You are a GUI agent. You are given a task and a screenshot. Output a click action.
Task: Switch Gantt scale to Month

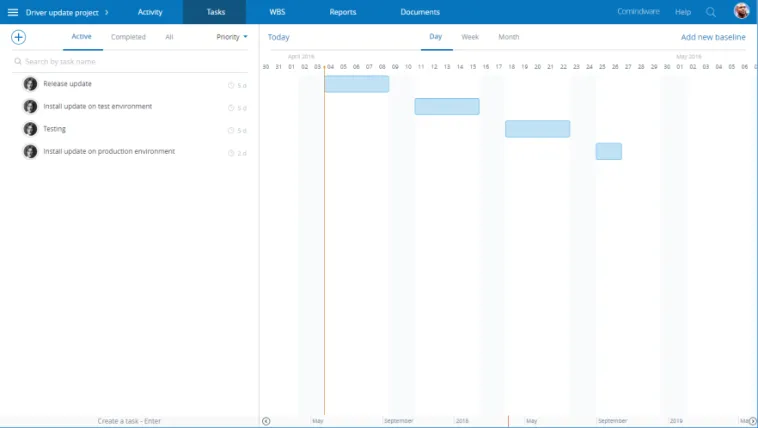click(x=509, y=37)
